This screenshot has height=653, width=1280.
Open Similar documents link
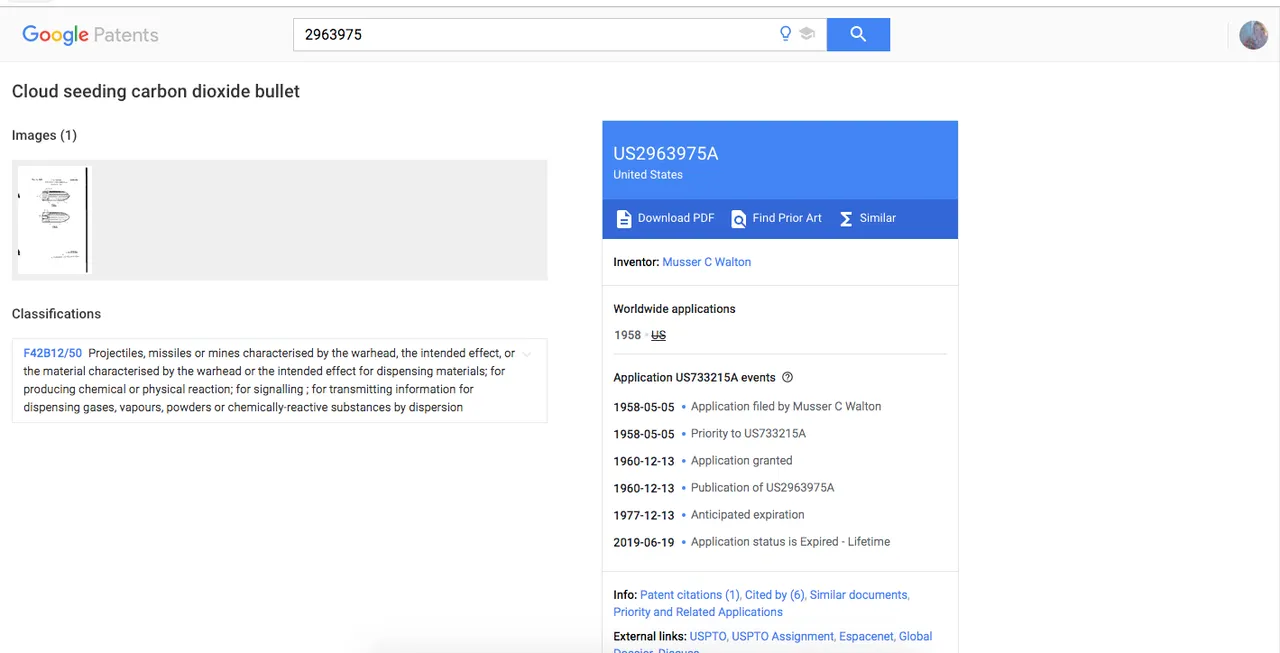point(858,594)
